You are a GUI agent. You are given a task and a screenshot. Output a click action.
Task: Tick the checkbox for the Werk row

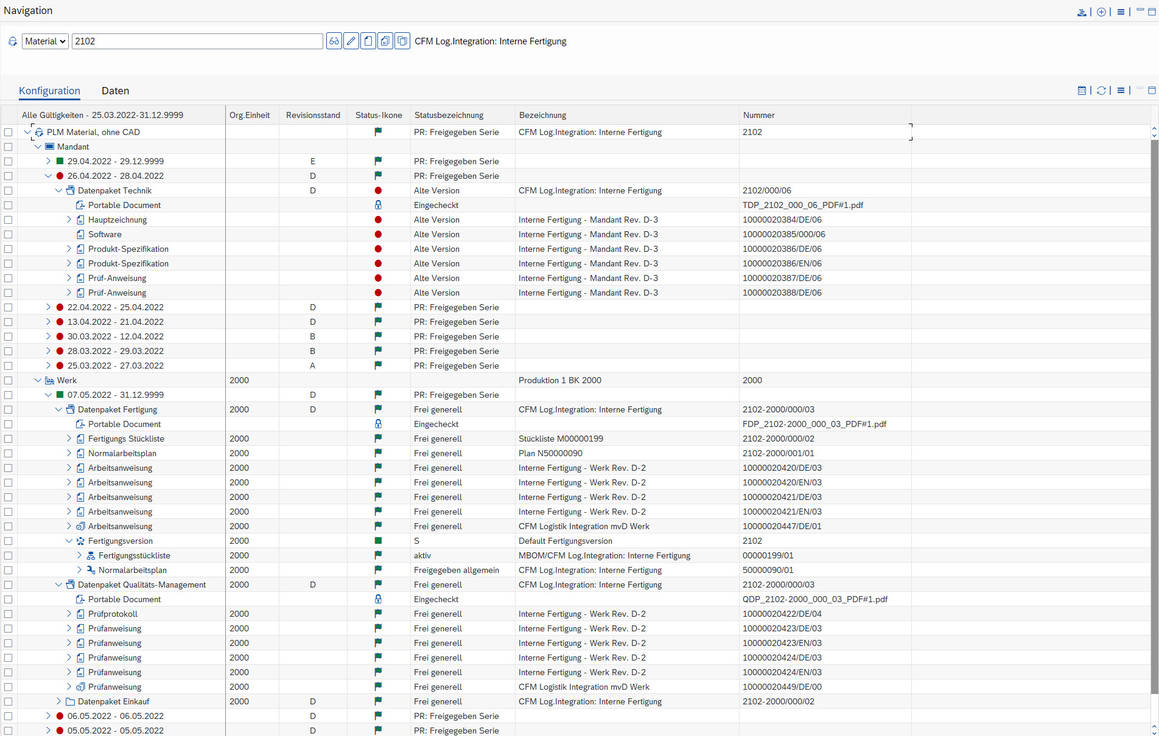8,381
